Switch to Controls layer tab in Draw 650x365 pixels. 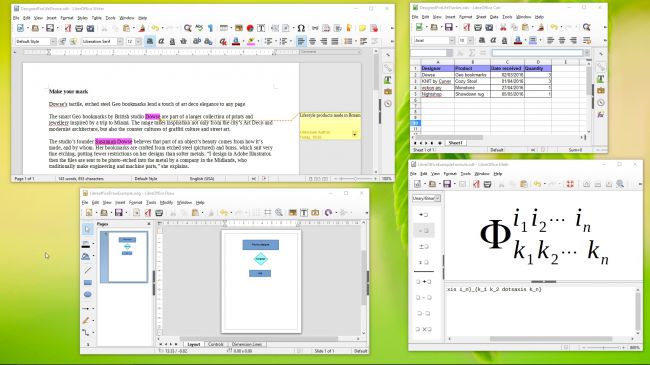pyautogui.click(x=216, y=344)
